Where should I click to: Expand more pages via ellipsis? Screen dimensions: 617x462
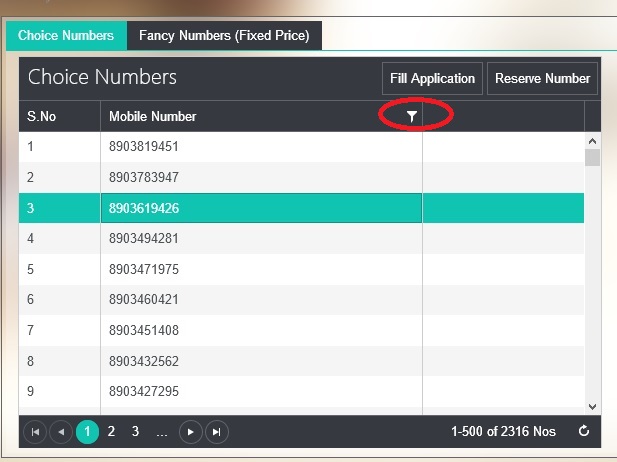point(161,432)
